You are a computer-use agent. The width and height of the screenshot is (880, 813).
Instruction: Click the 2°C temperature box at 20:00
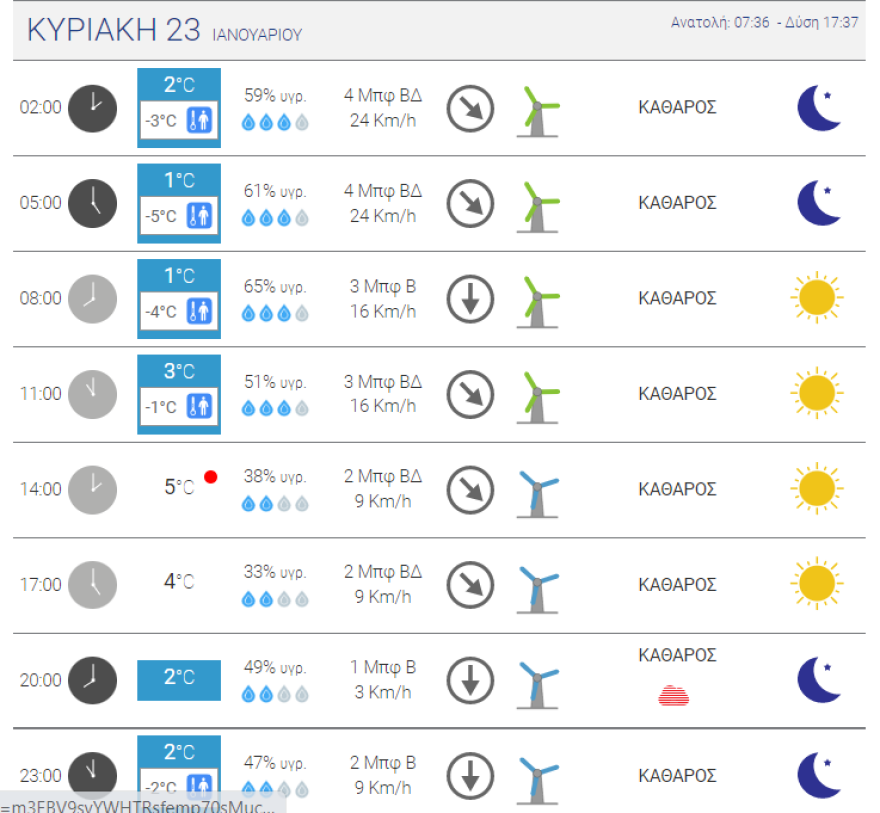[179, 680]
